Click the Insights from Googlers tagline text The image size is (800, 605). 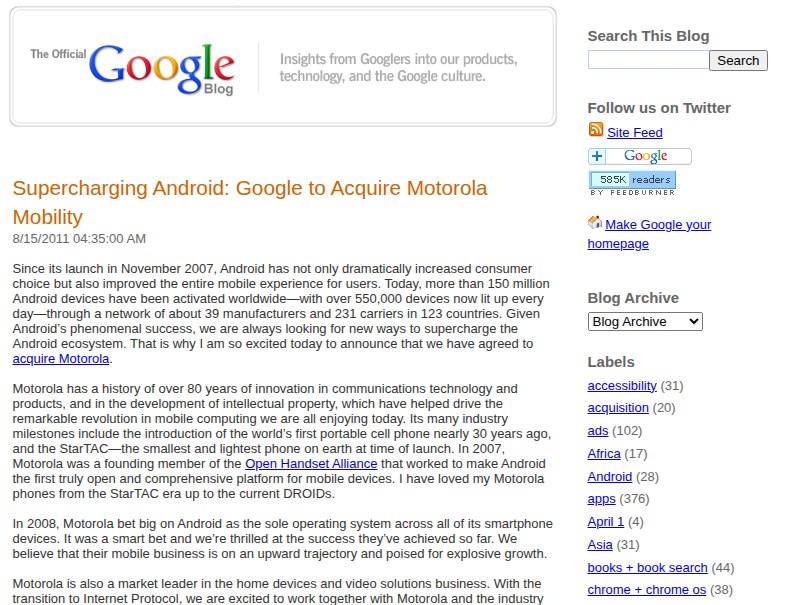(x=398, y=67)
